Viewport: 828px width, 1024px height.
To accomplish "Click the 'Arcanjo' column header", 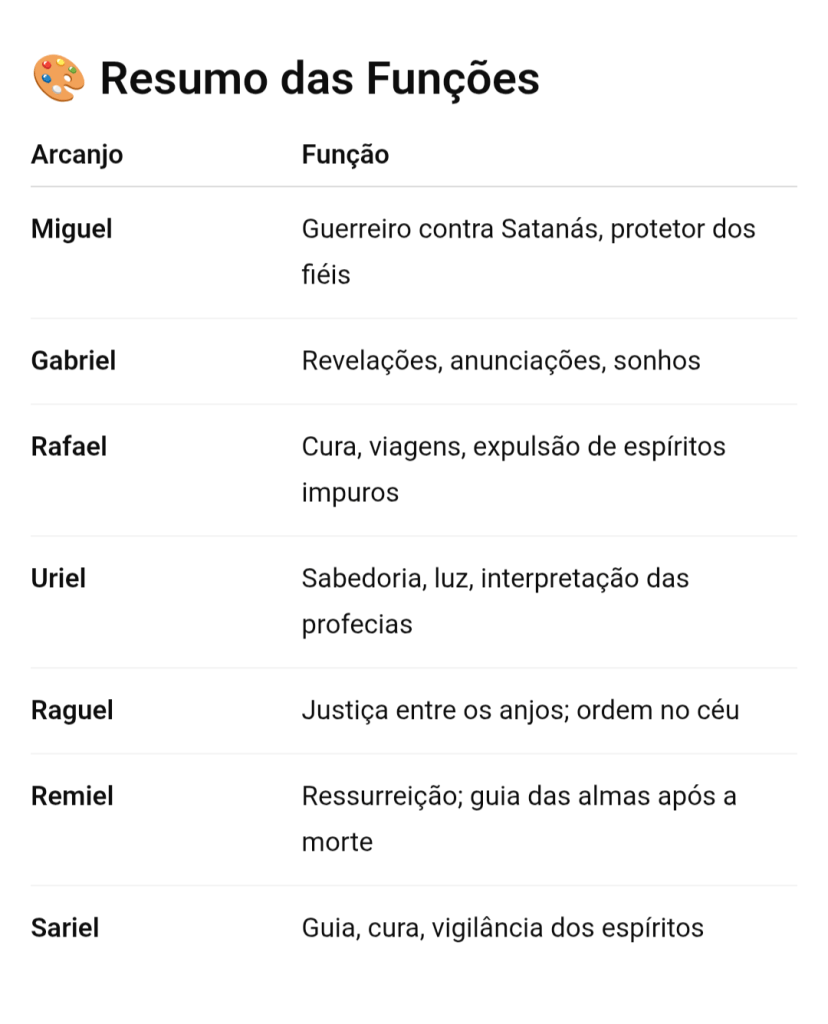I will click(77, 155).
